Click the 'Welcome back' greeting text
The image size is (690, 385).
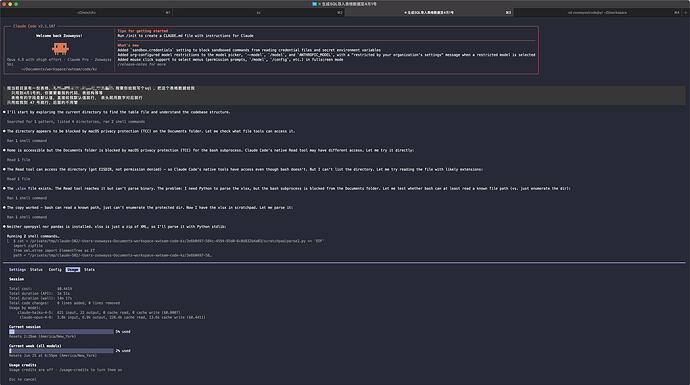click(59, 36)
